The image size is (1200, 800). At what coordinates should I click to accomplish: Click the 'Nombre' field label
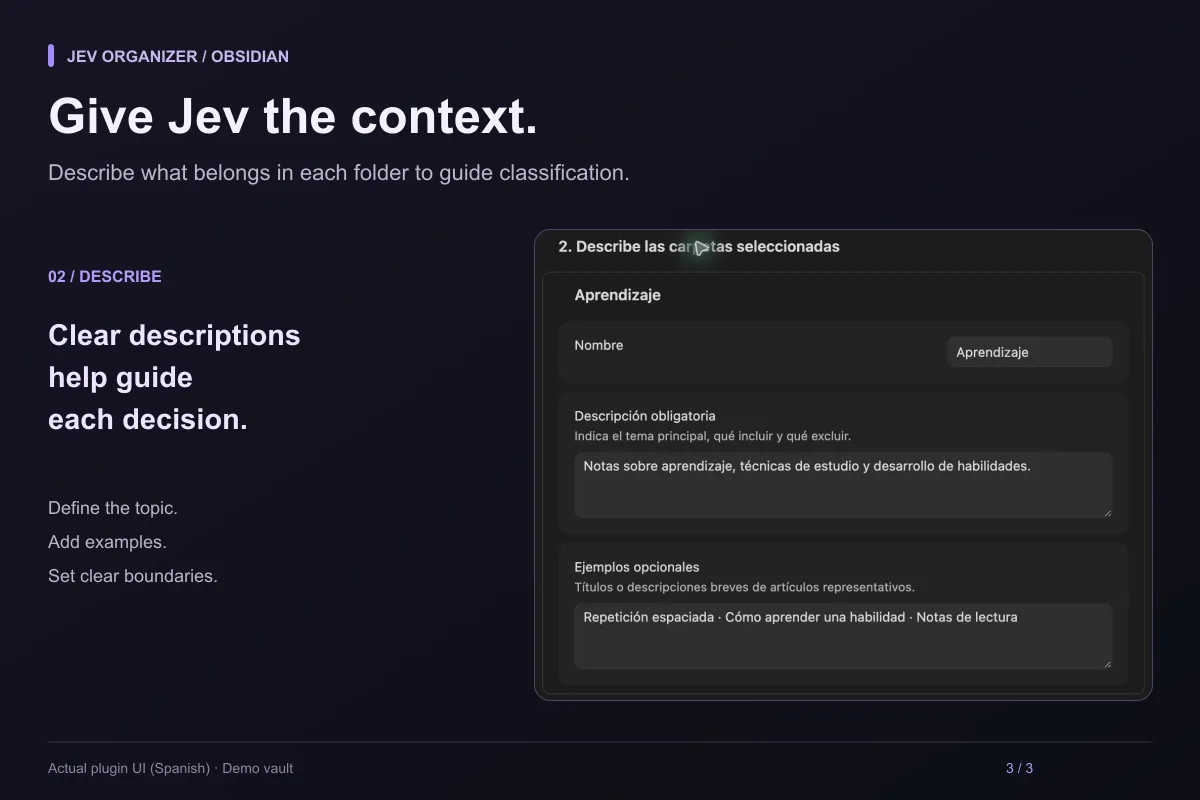(x=599, y=345)
